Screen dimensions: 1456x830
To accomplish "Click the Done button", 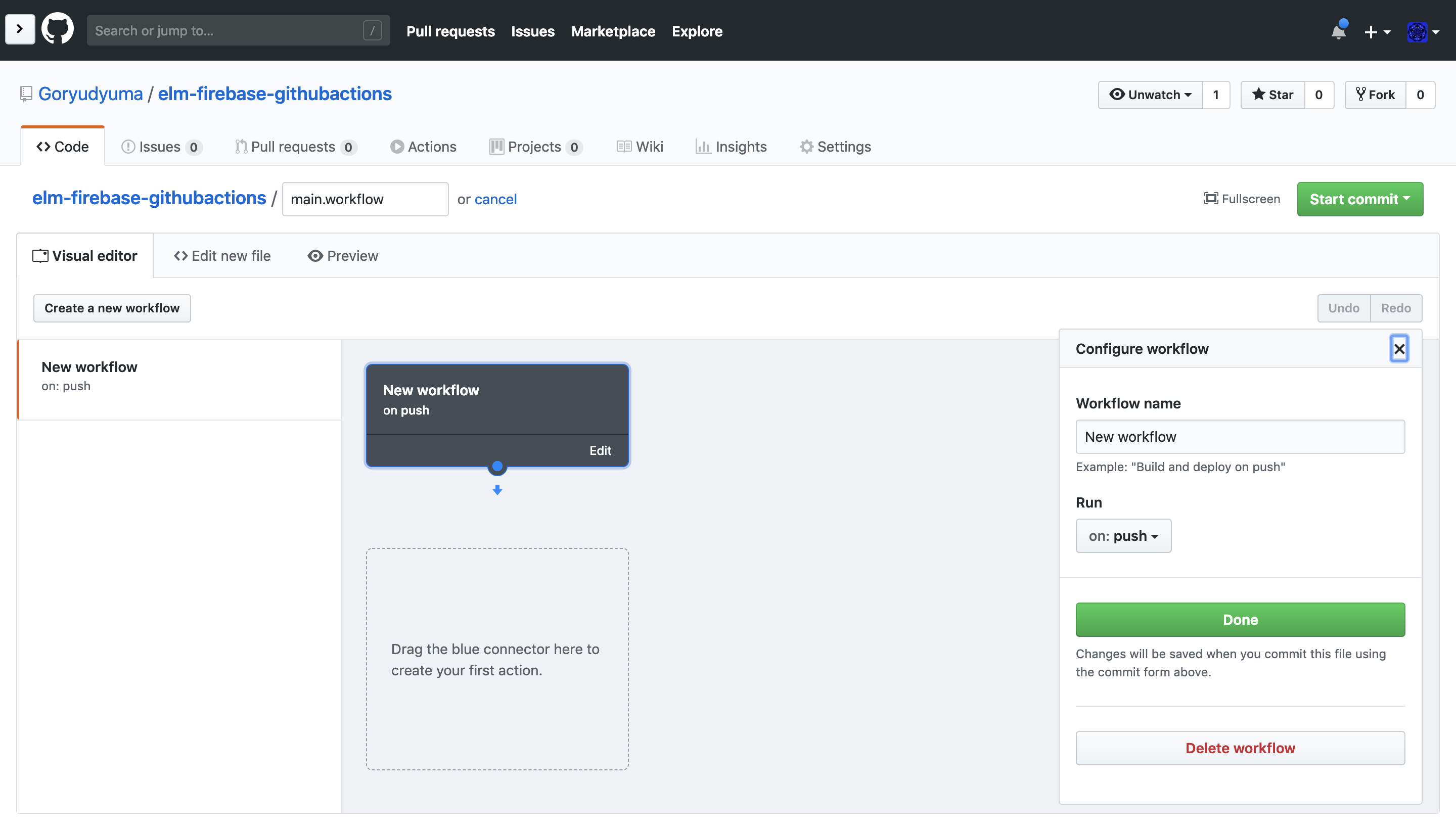I will (x=1240, y=619).
